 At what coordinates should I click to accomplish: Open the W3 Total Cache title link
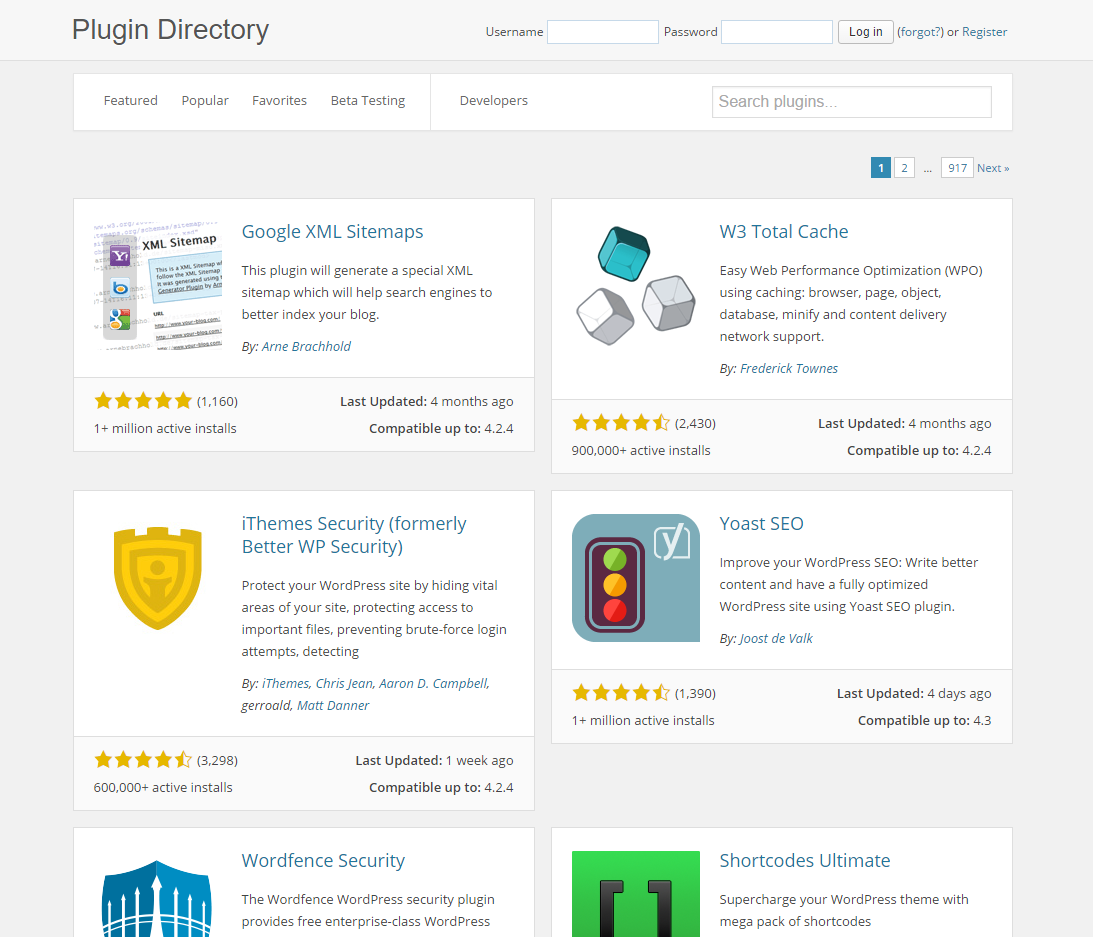pyautogui.click(x=784, y=231)
